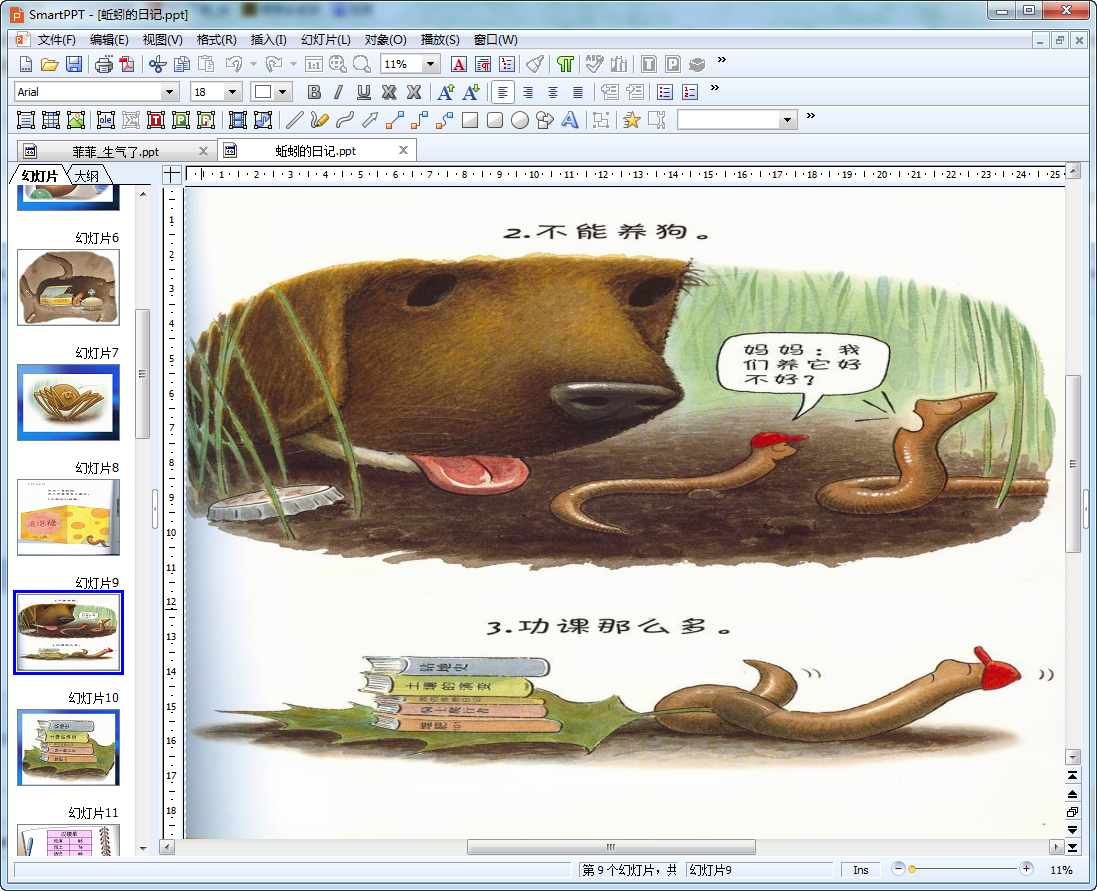
Task: Expand the redo history arrow
Action: [293, 64]
